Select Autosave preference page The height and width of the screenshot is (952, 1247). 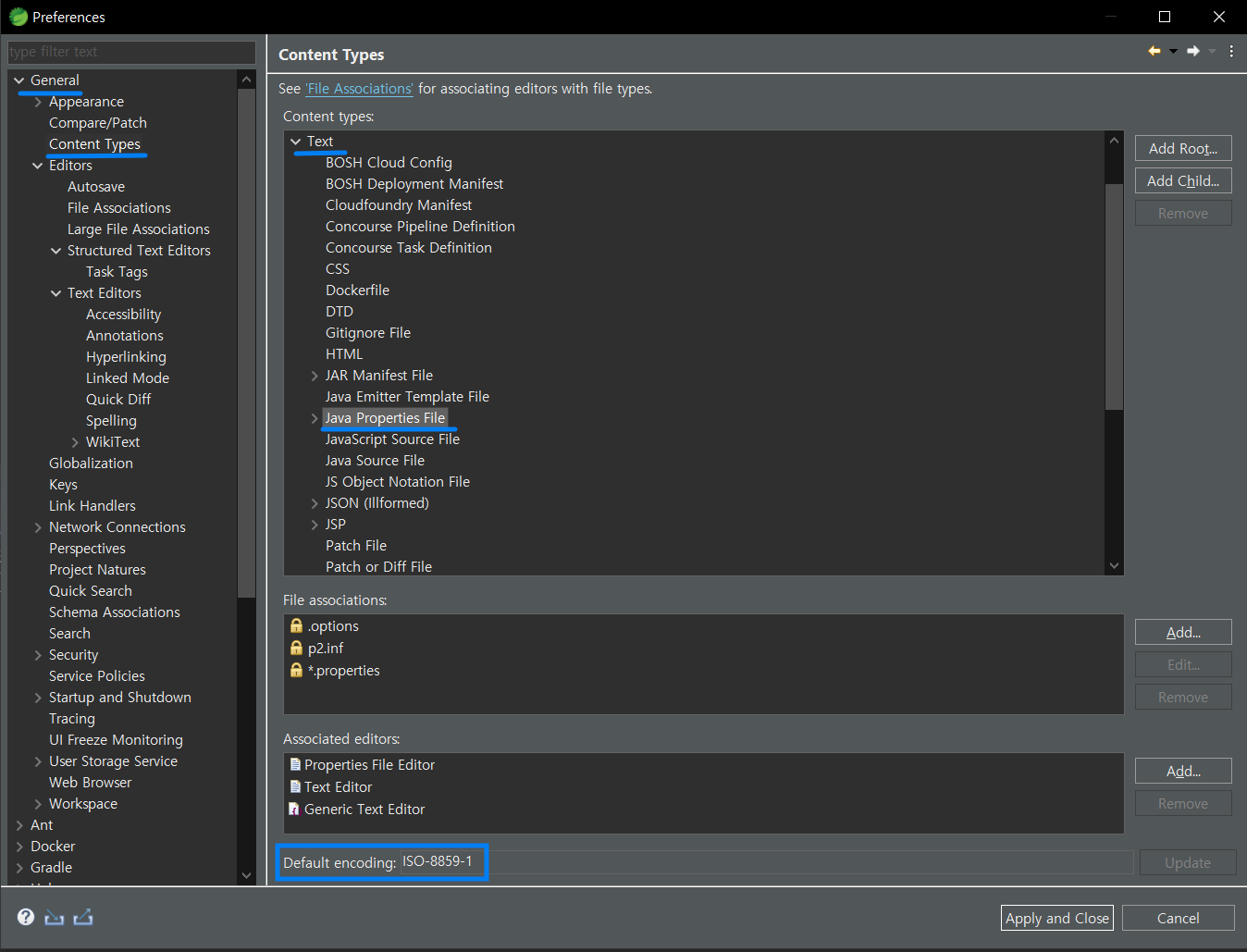96,187
